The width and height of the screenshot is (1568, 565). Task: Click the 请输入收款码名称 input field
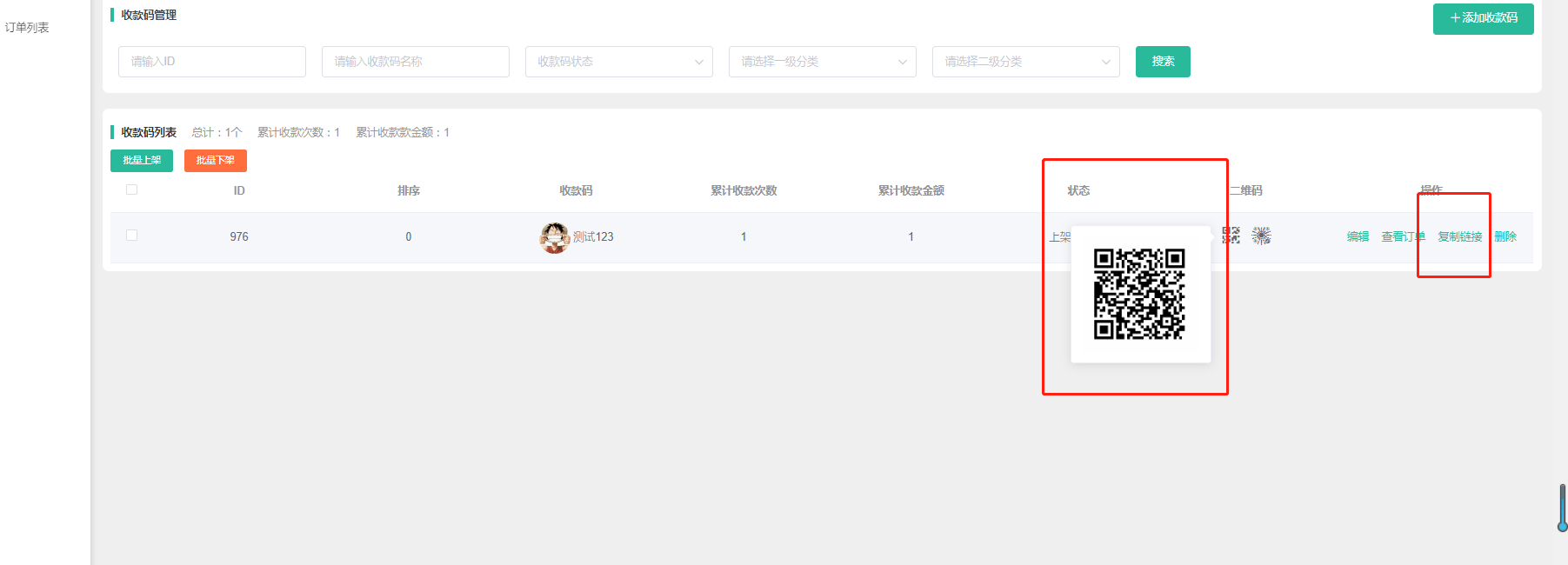(416, 62)
